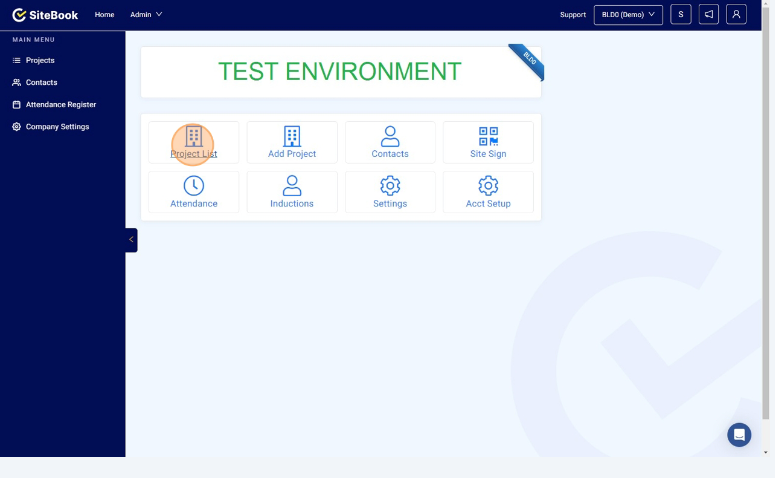
Task: Select Attendance Register in sidebar
Action: coord(60,104)
